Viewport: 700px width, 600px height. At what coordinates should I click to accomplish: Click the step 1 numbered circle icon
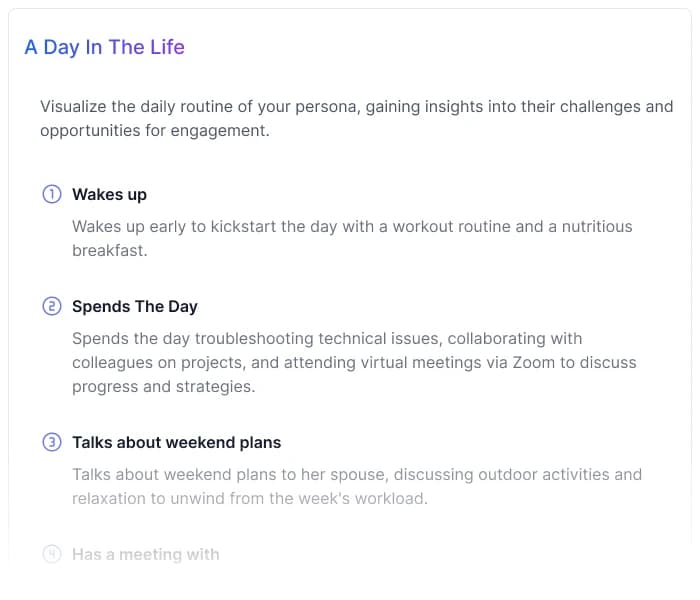[x=51, y=194]
